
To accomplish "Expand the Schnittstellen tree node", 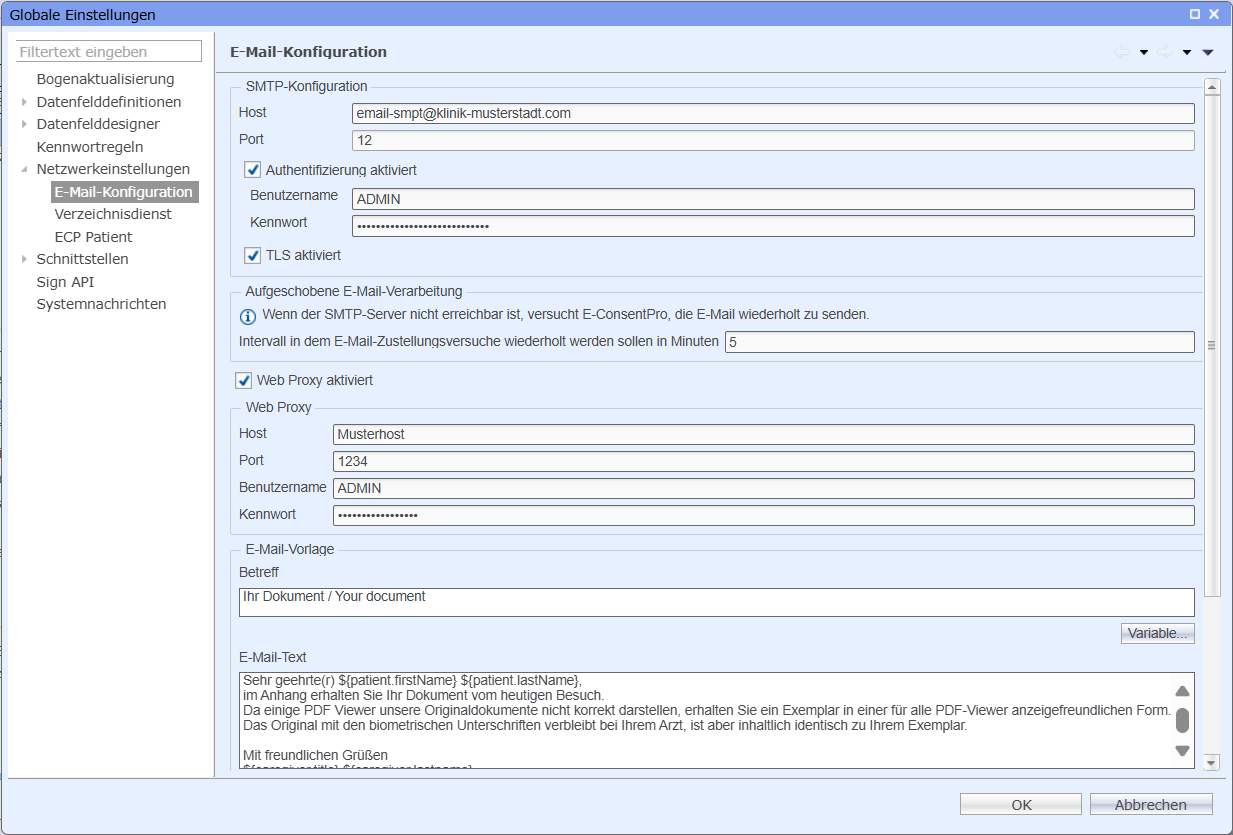I will [25, 259].
